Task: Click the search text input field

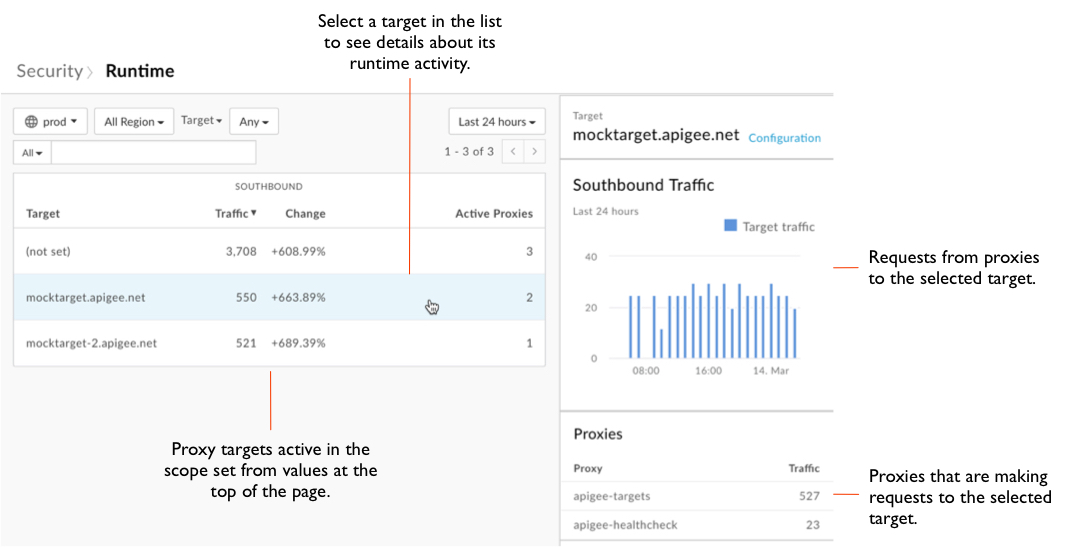Action: (153, 153)
